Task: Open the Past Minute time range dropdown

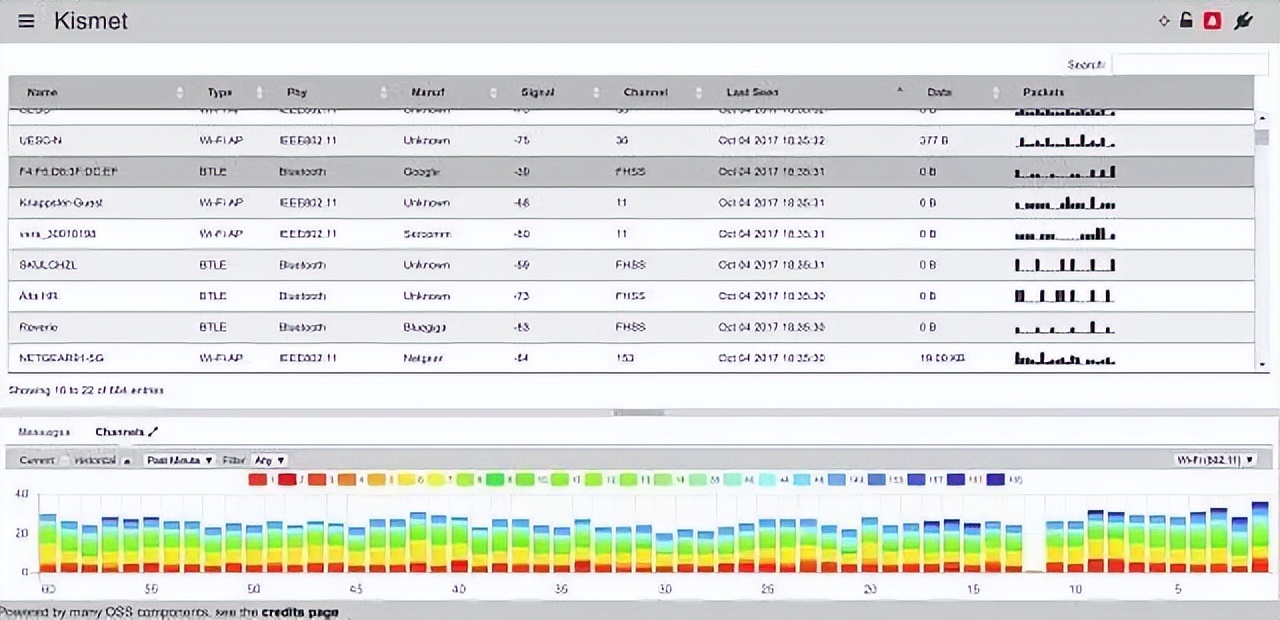Action: pyautogui.click(x=179, y=460)
